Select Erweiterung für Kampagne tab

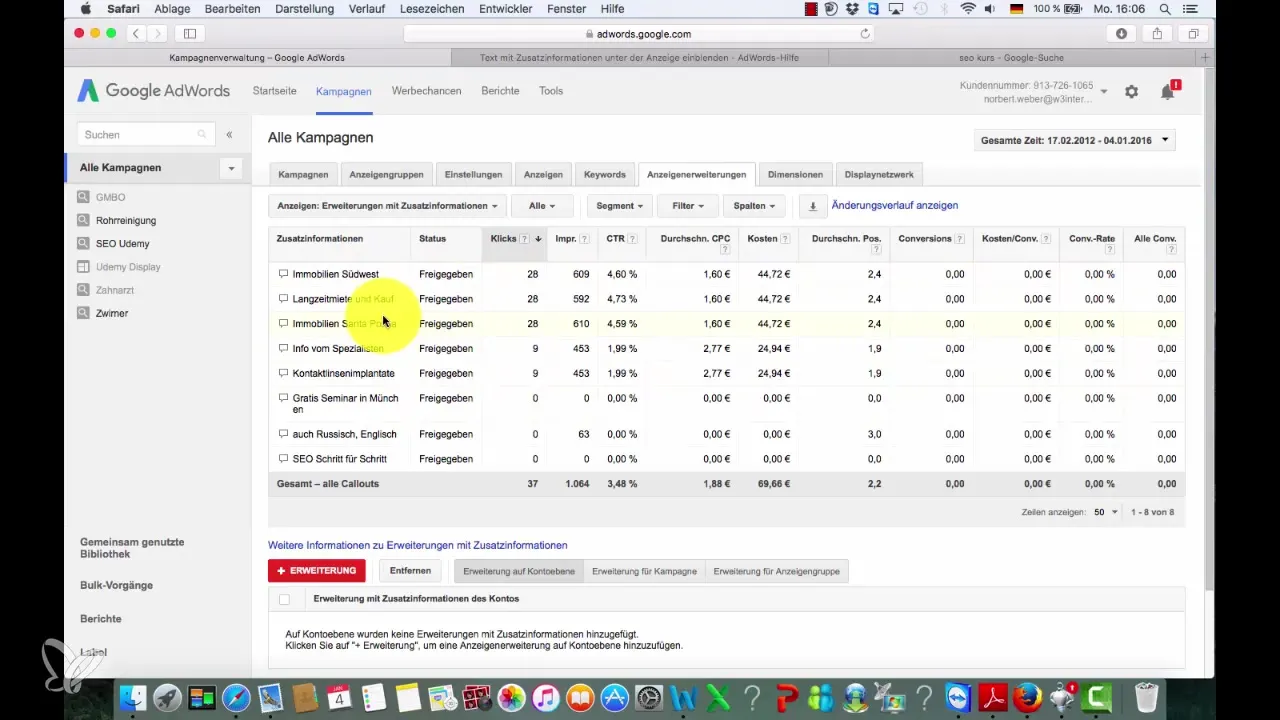pyautogui.click(x=644, y=571)
